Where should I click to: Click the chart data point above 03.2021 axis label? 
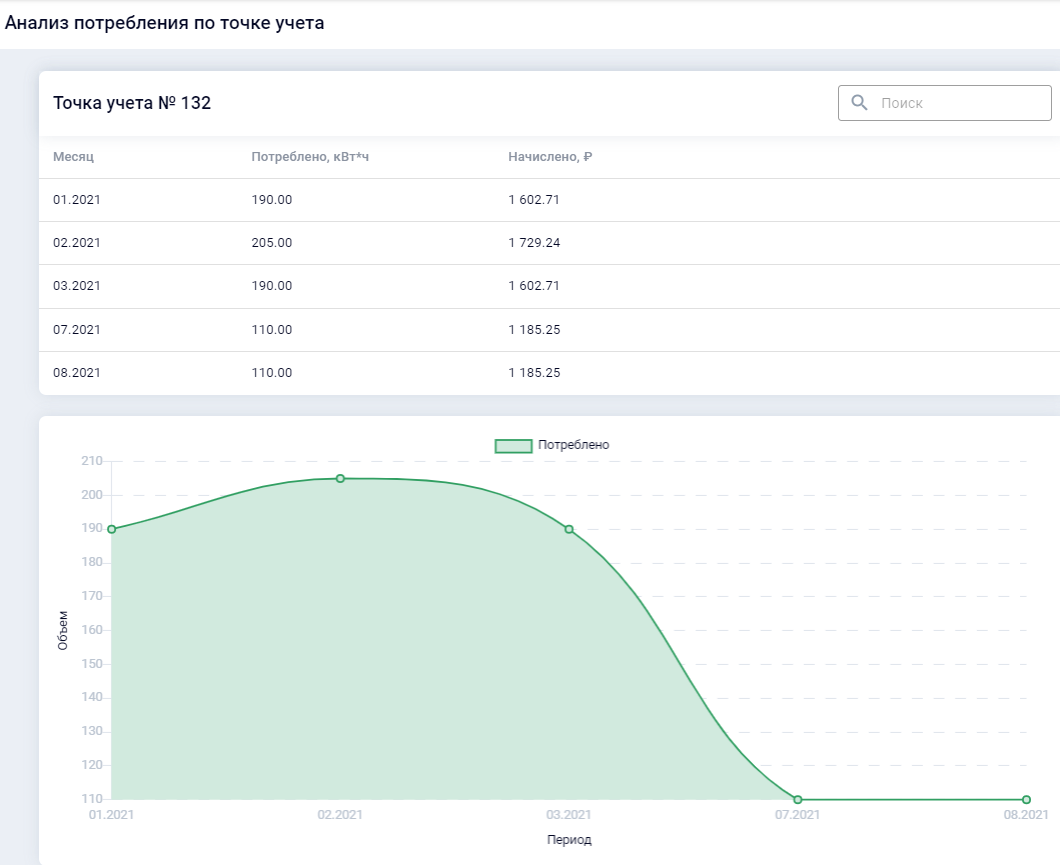(569, 529)
